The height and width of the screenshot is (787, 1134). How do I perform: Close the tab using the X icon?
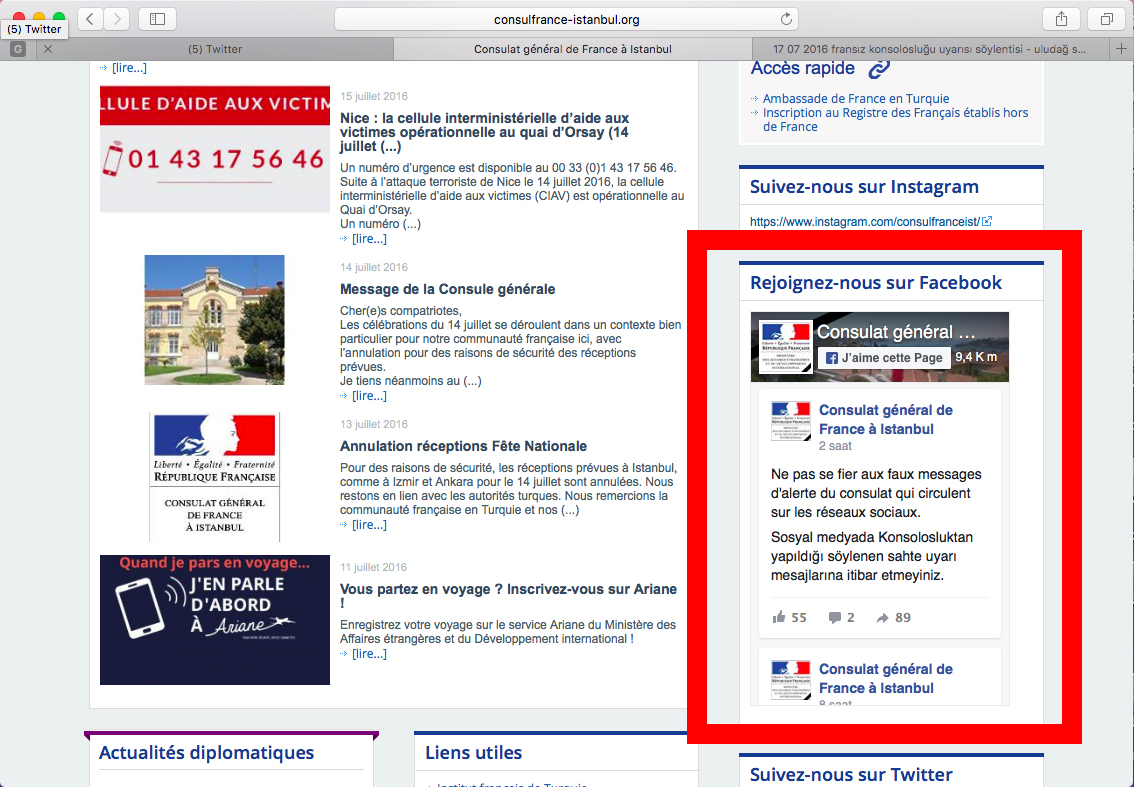coord(48,49)
